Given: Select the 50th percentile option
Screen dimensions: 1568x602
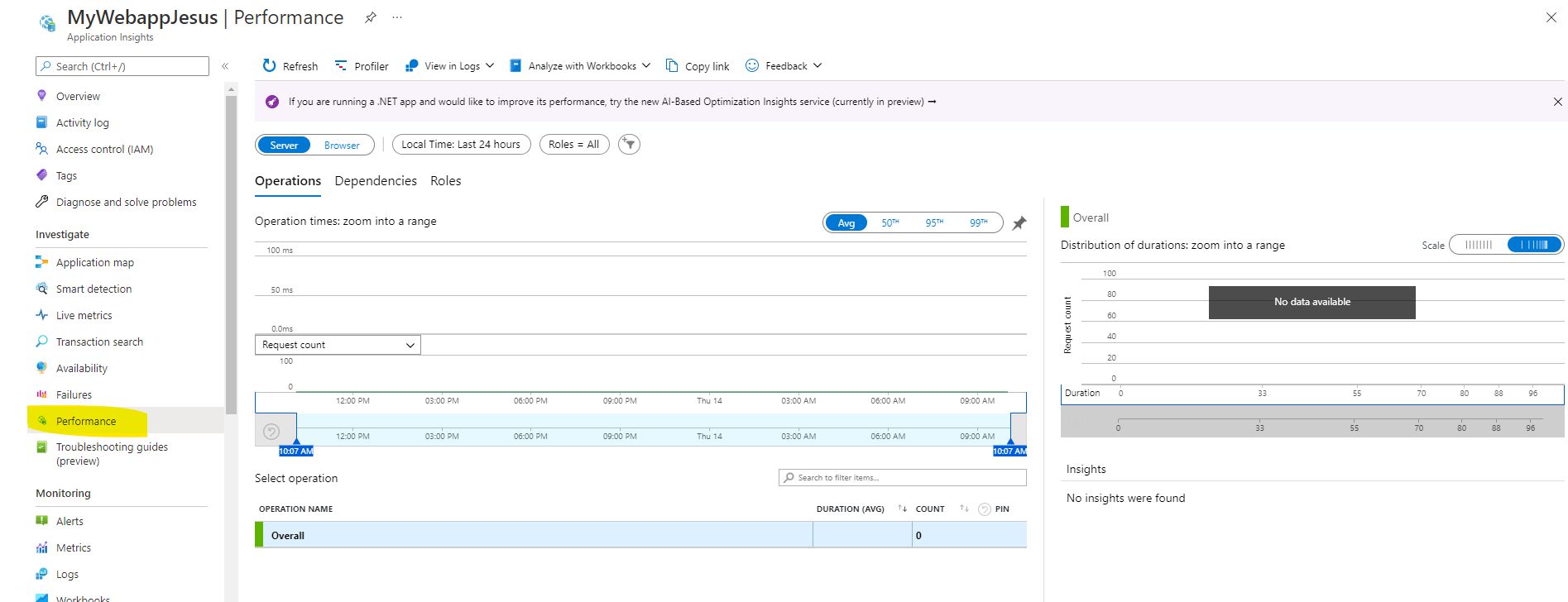Looking at the screenshot, I should [890, 223].
